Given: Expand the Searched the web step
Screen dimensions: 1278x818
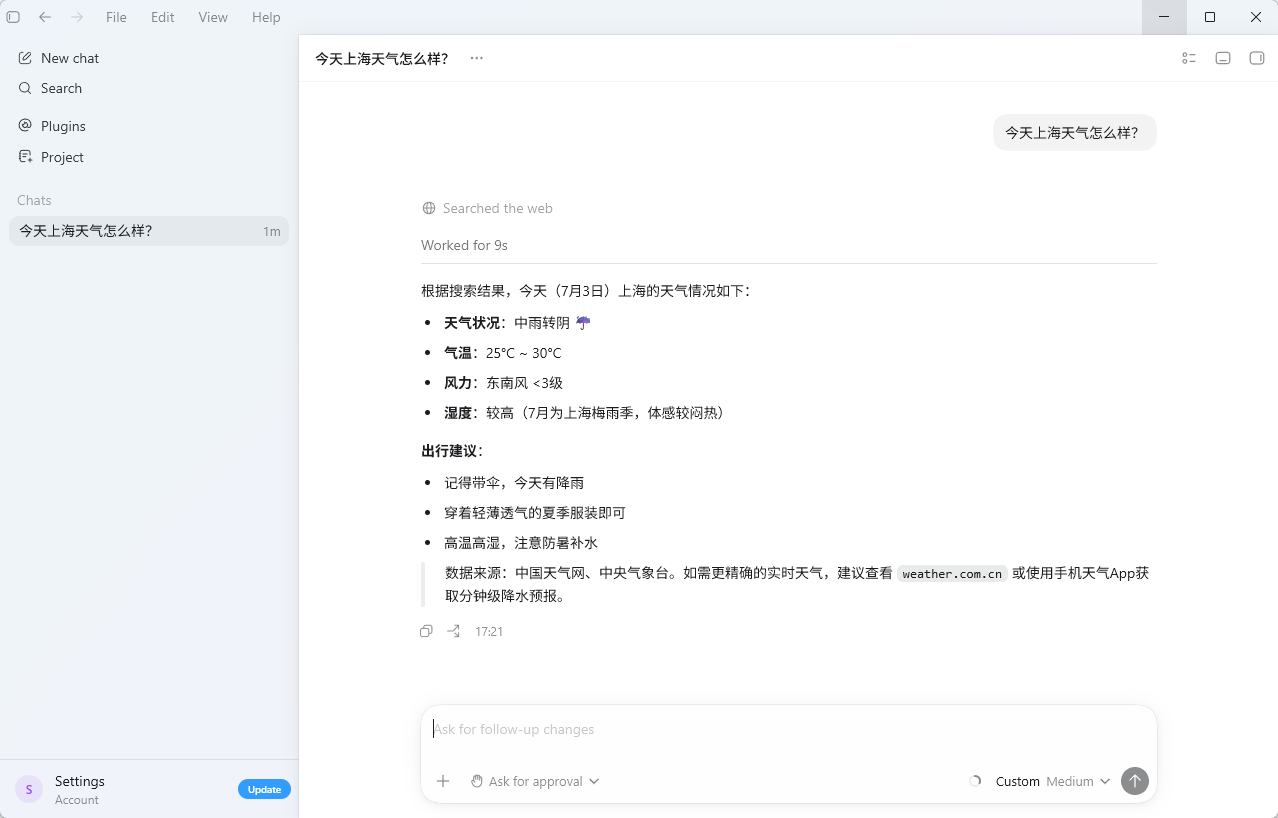Looking at the screenshot, I should [487, 208].
